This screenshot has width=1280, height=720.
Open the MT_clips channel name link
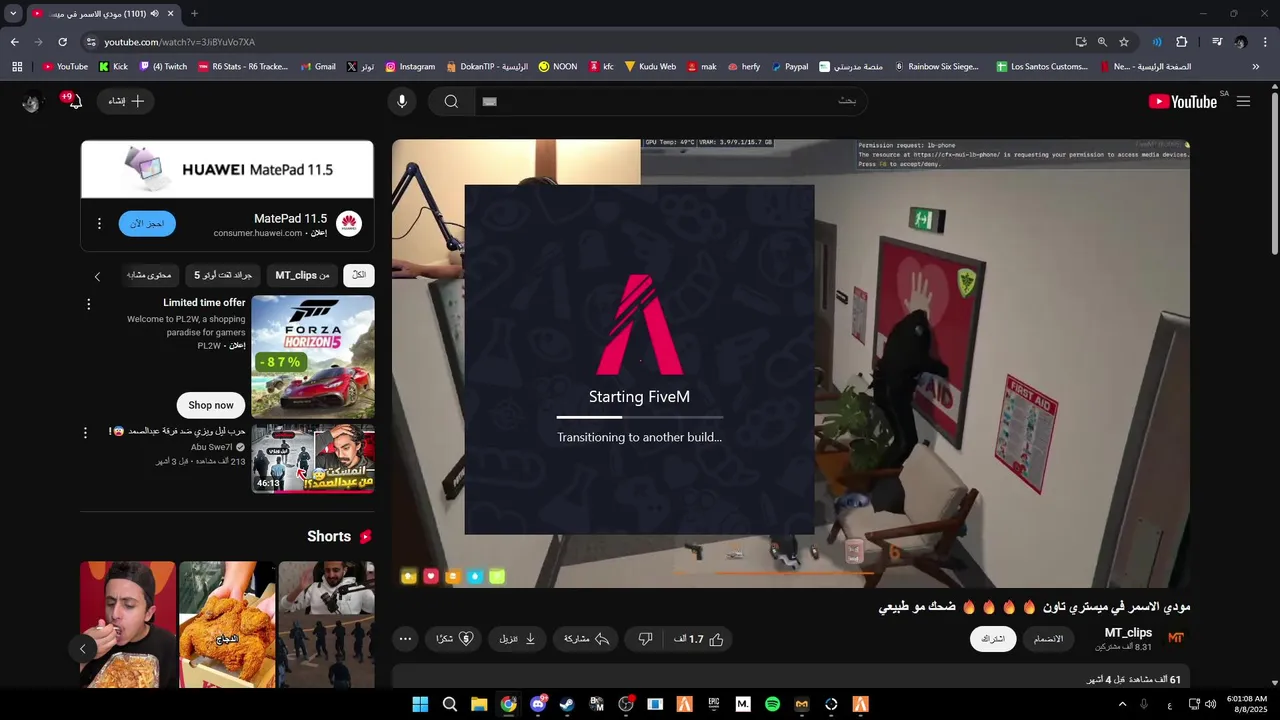(1128, 633)
